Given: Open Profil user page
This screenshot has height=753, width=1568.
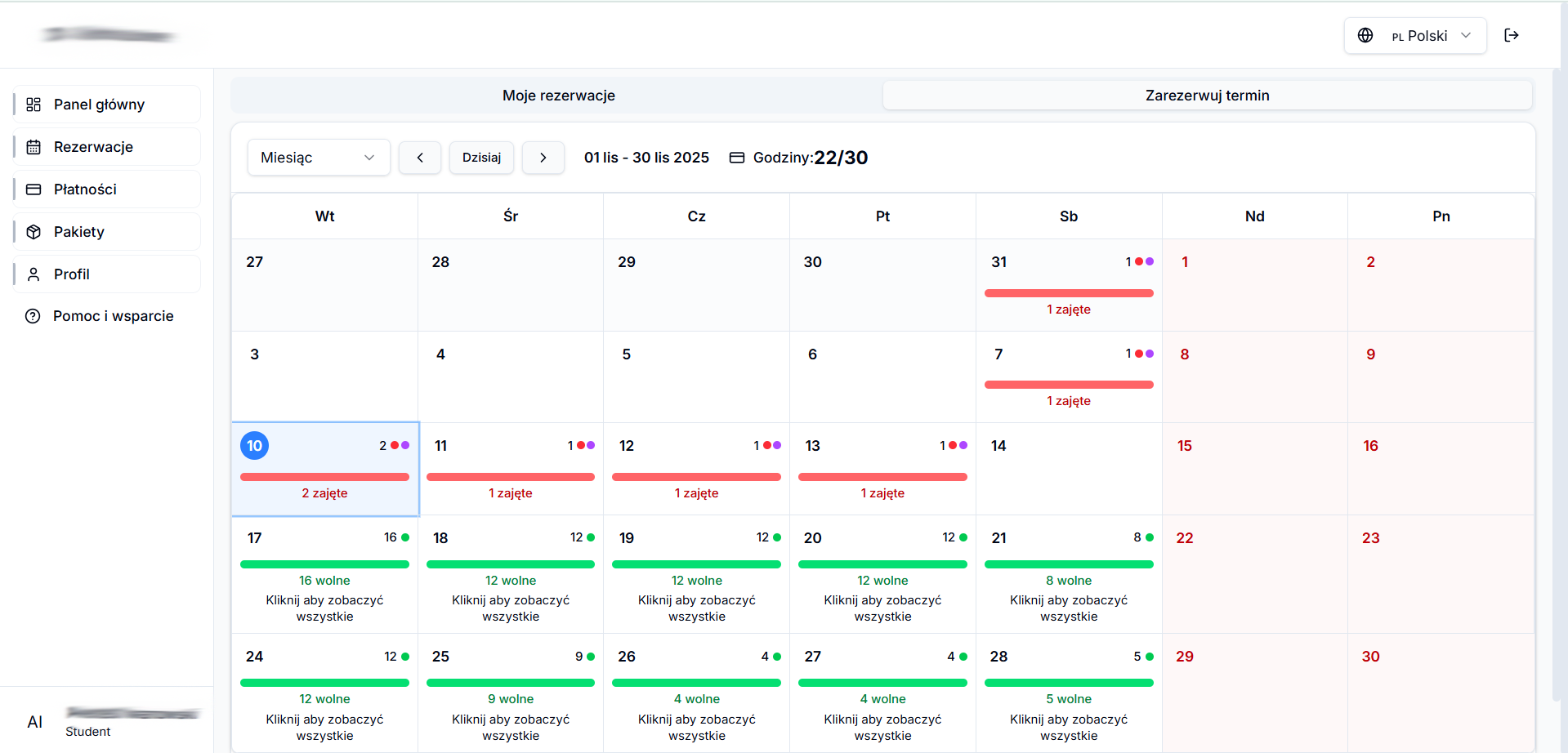Looking at the screenshot, I should point(71,274).
